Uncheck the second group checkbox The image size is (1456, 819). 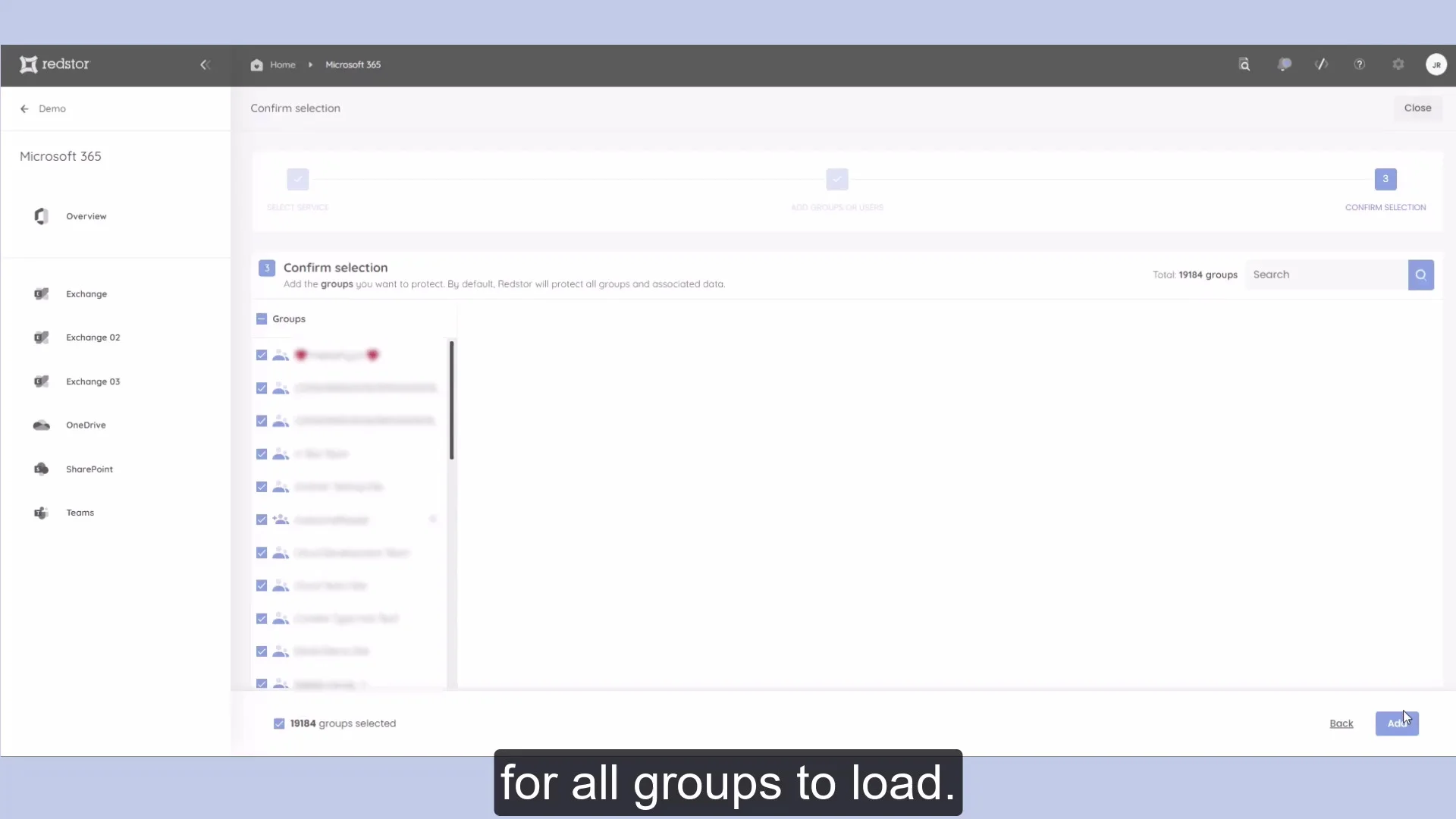click(262, 389)
